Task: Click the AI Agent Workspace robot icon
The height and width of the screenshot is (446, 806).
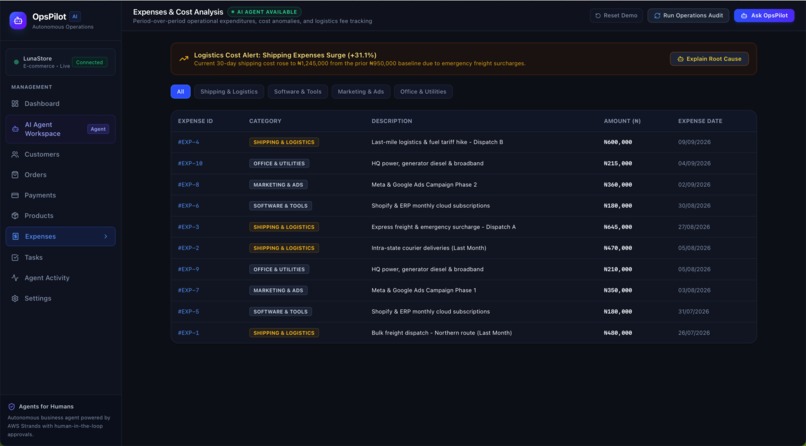Action: click(x=15, y=129)
